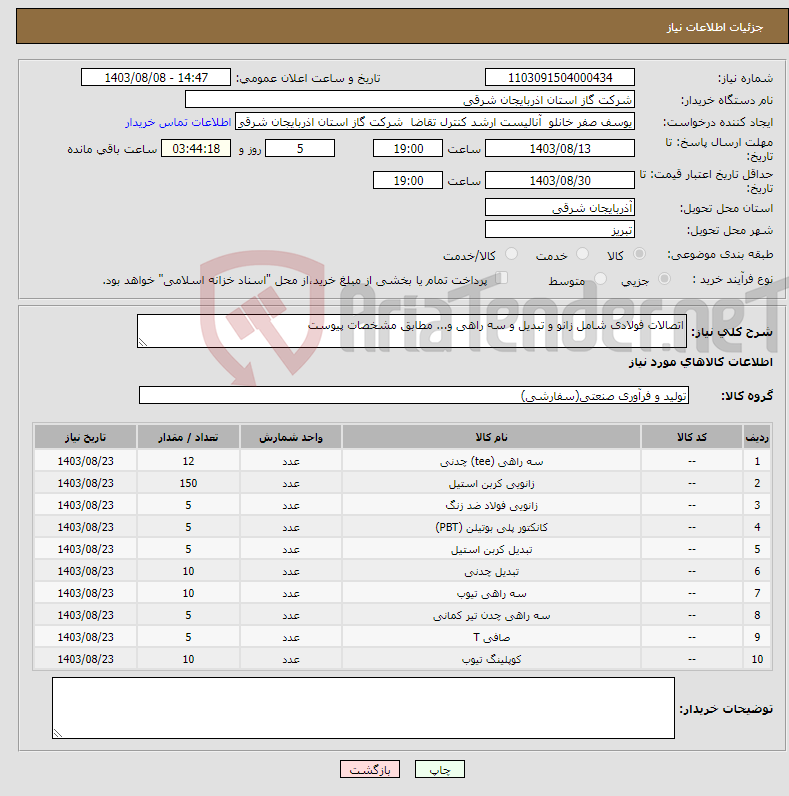Select the کالا radio button

[x=639, y=254]
